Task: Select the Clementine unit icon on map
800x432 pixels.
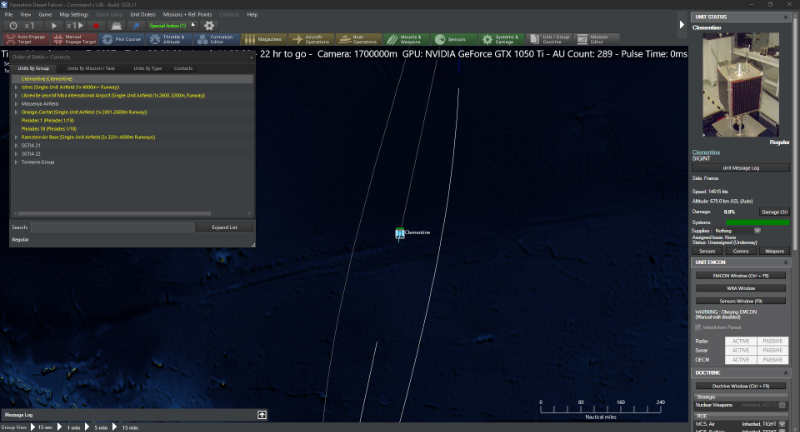Action: click(400, 233)
